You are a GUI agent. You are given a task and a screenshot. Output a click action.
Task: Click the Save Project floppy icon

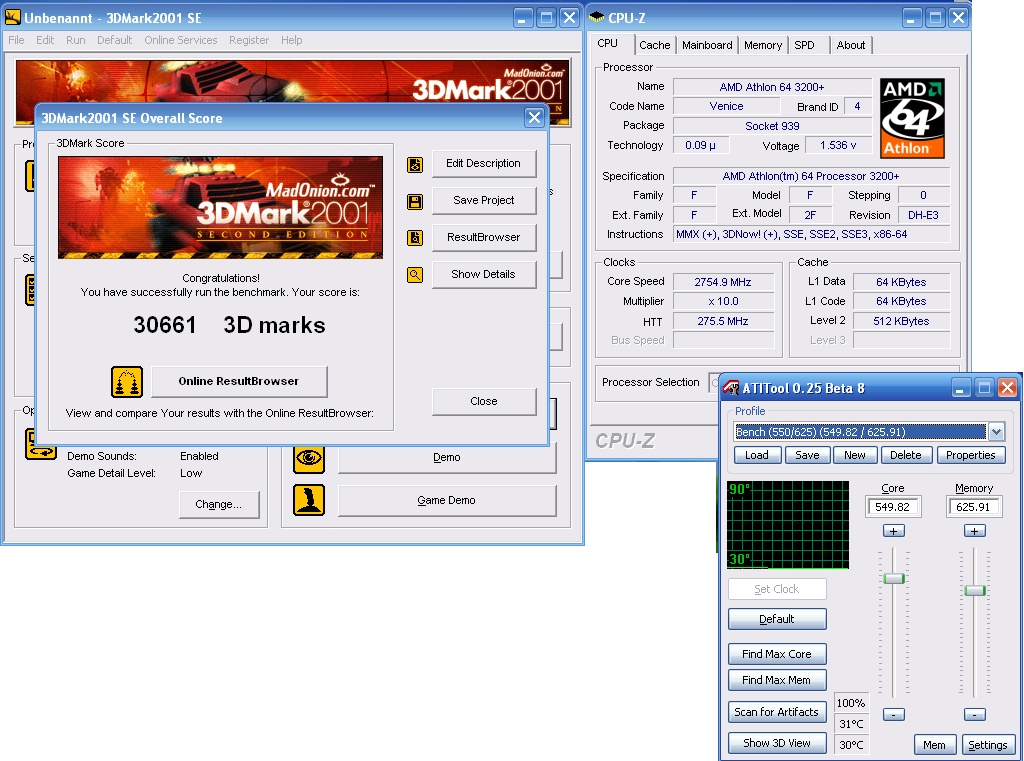click(415, 201)
